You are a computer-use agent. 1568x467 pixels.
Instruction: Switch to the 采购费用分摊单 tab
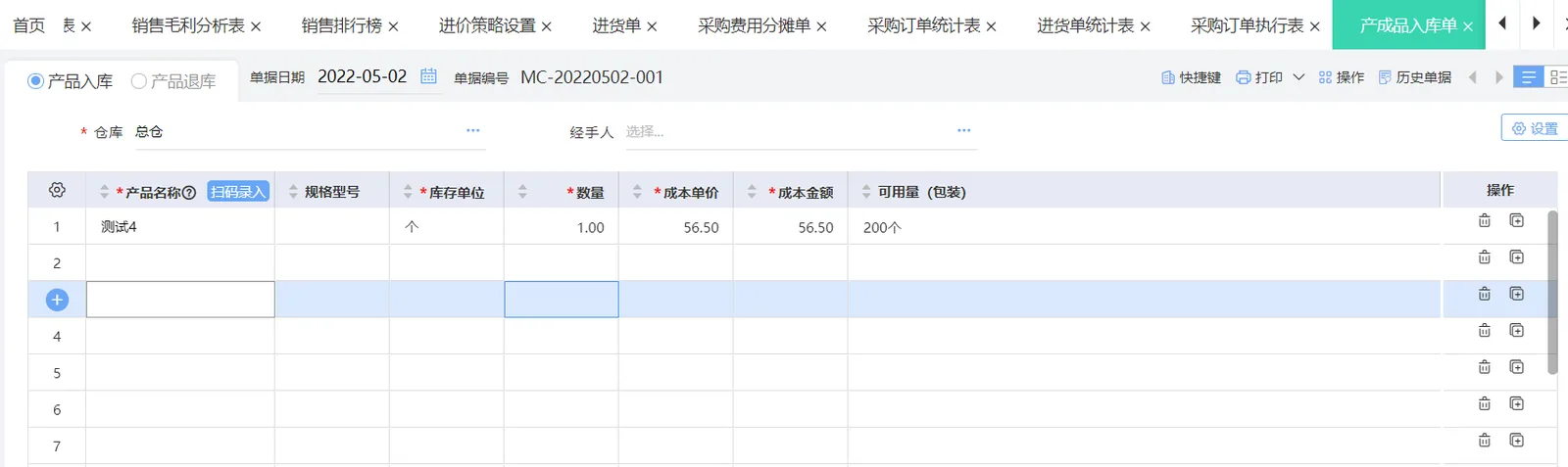point(755,25)
